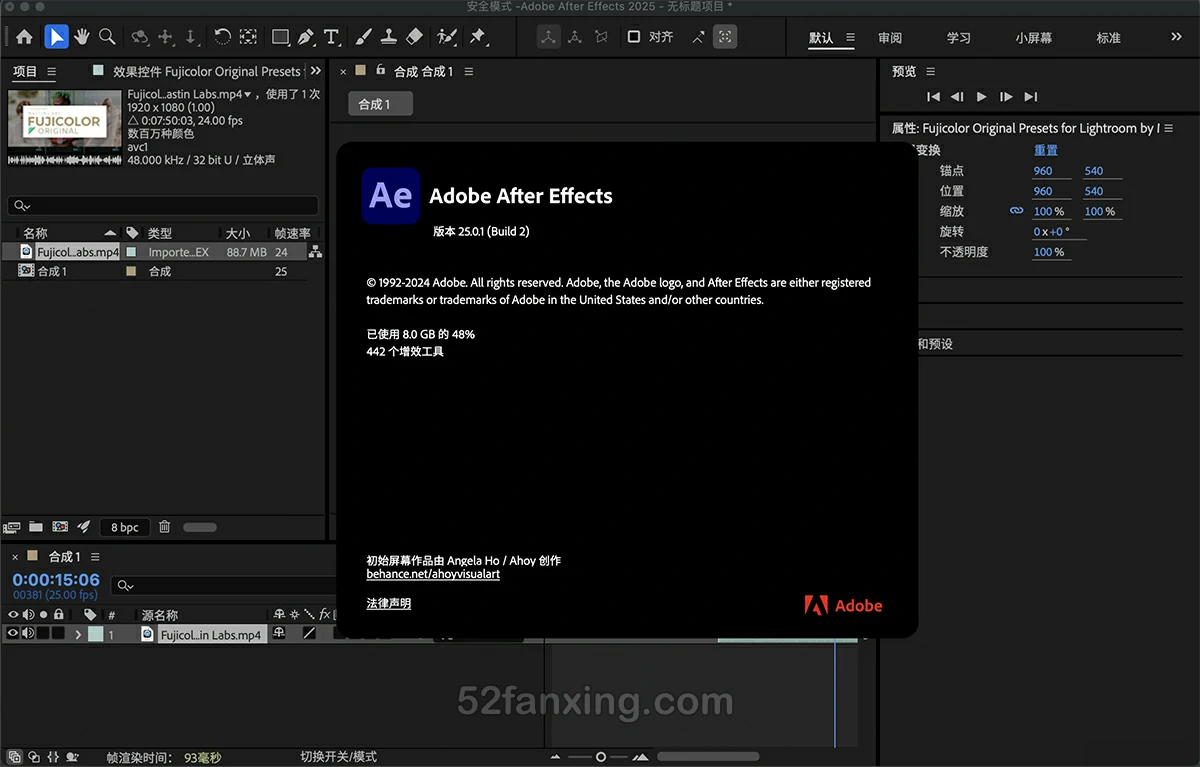Toggle layer 1 quality slash switch
1200x767 pixels.
pyautogui.click(x=310, y=633)
